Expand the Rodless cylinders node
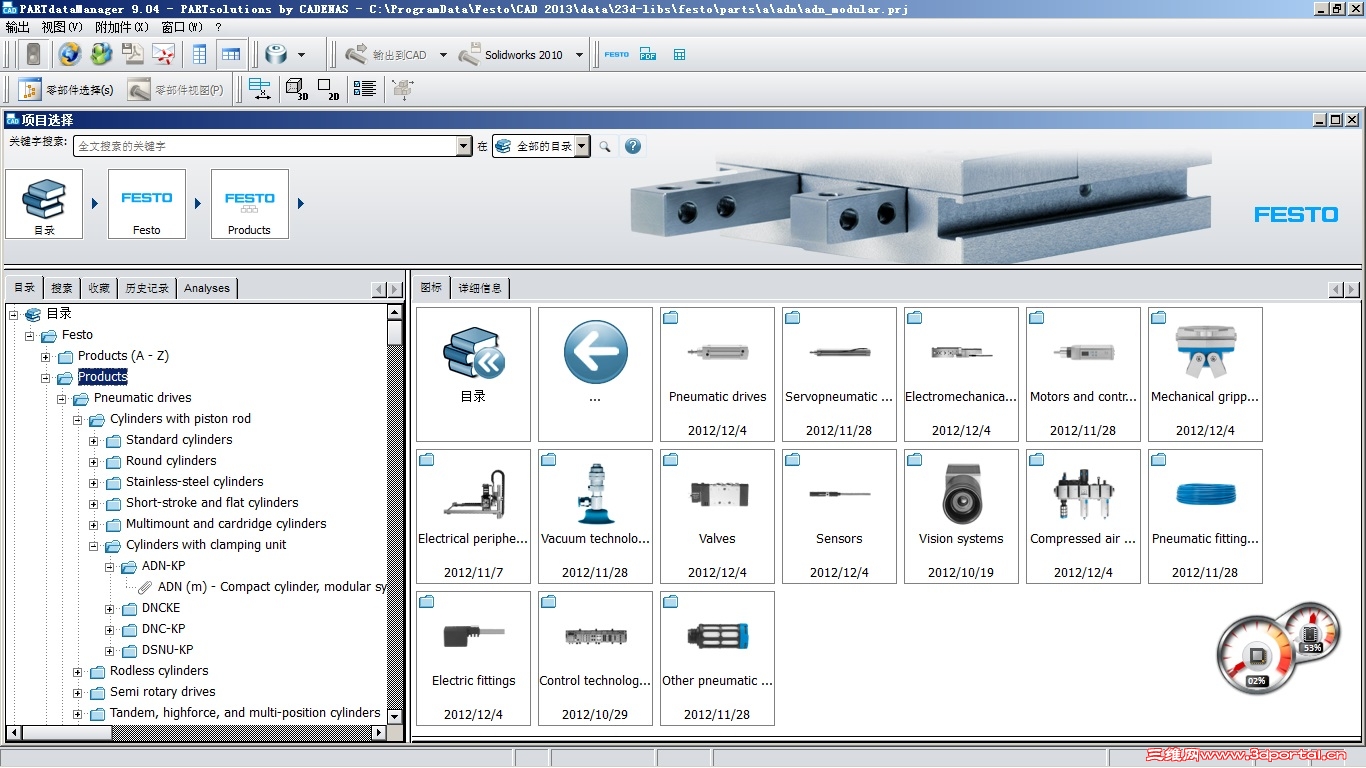 [x=78, y=672]
